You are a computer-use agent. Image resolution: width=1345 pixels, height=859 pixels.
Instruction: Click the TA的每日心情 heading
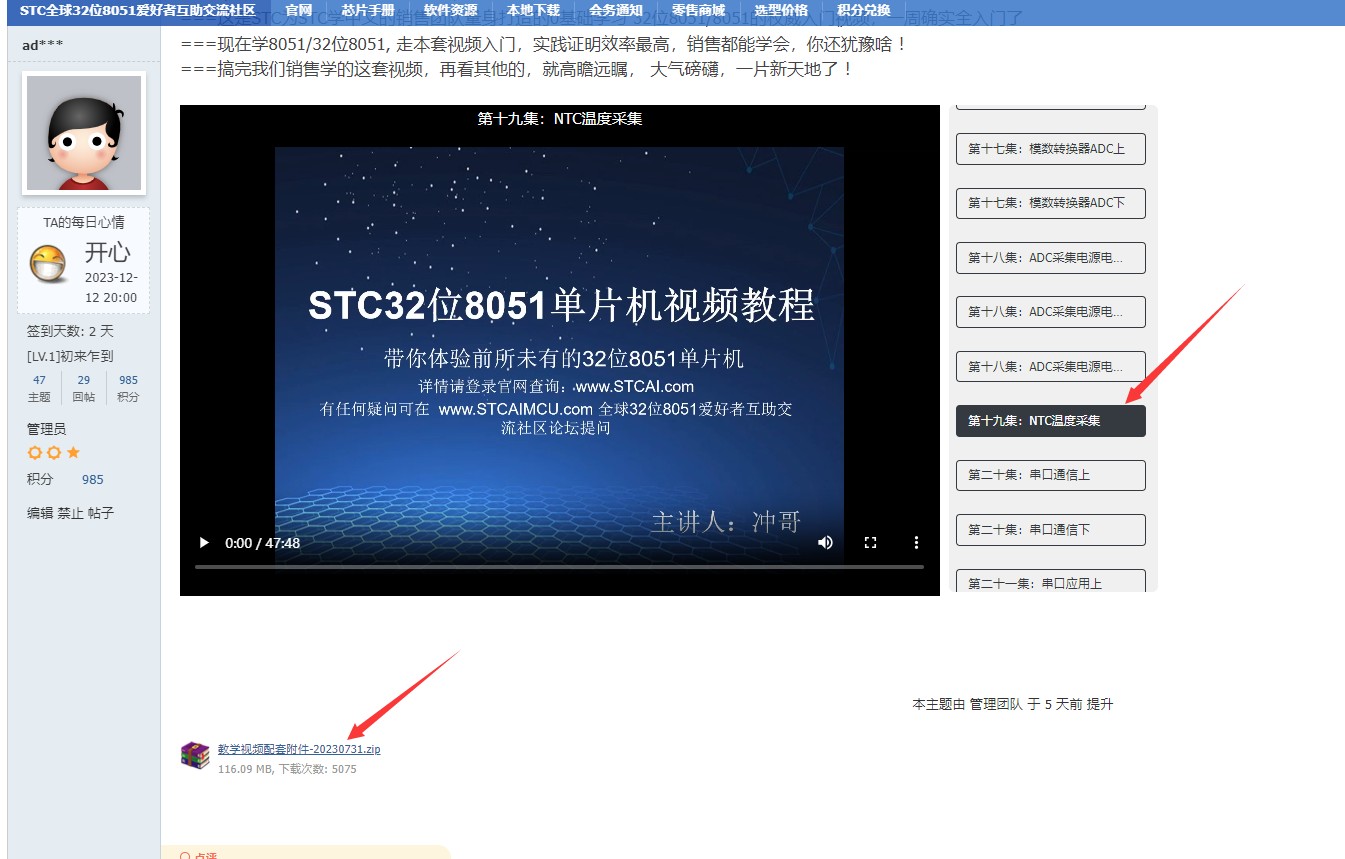click(x=84, y=222)
